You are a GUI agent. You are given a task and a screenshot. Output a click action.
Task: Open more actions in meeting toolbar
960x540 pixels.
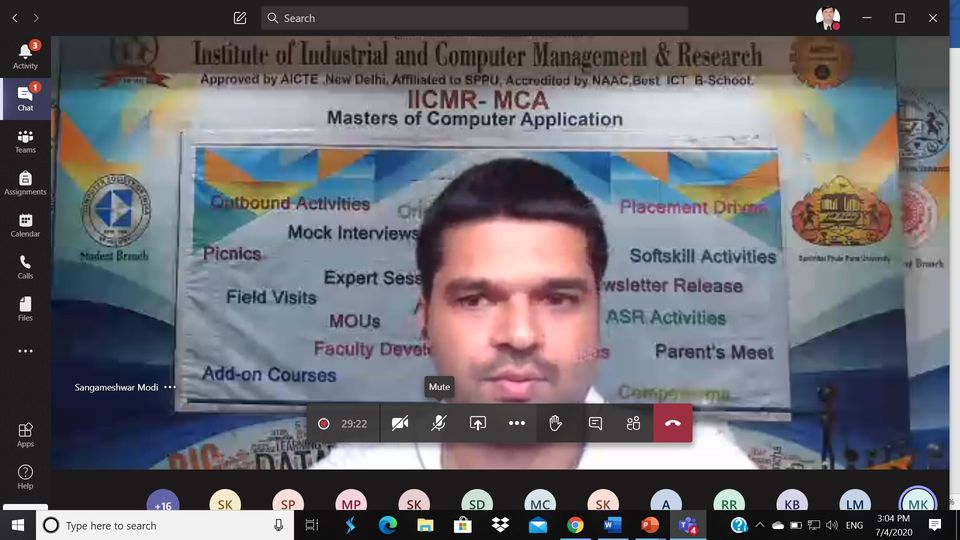pyautogui.click(x=516, y=423)
